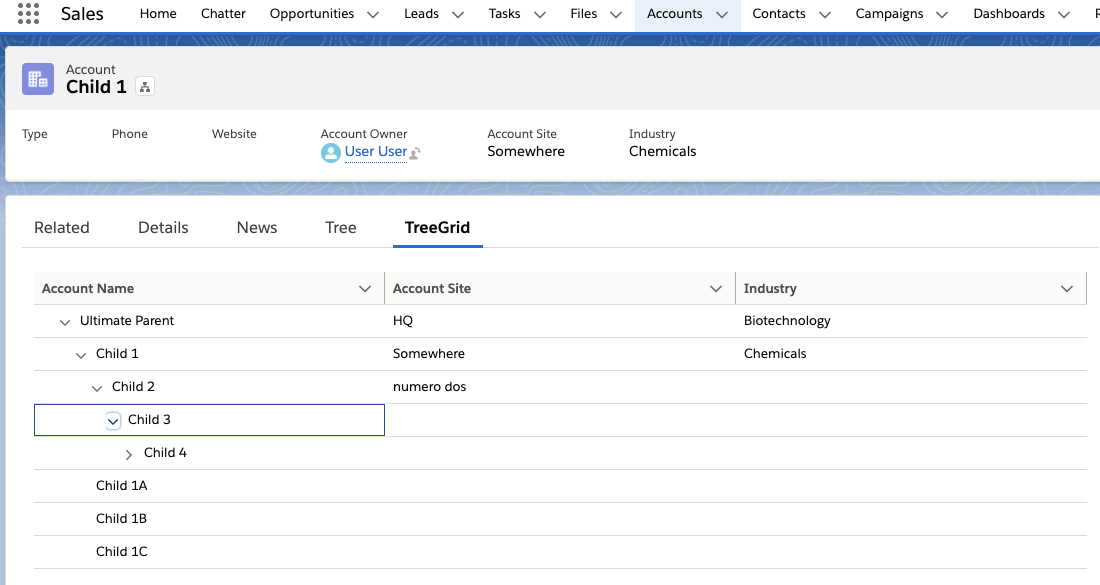
Task: Switch to the Details tab
Action: [163, 228]
